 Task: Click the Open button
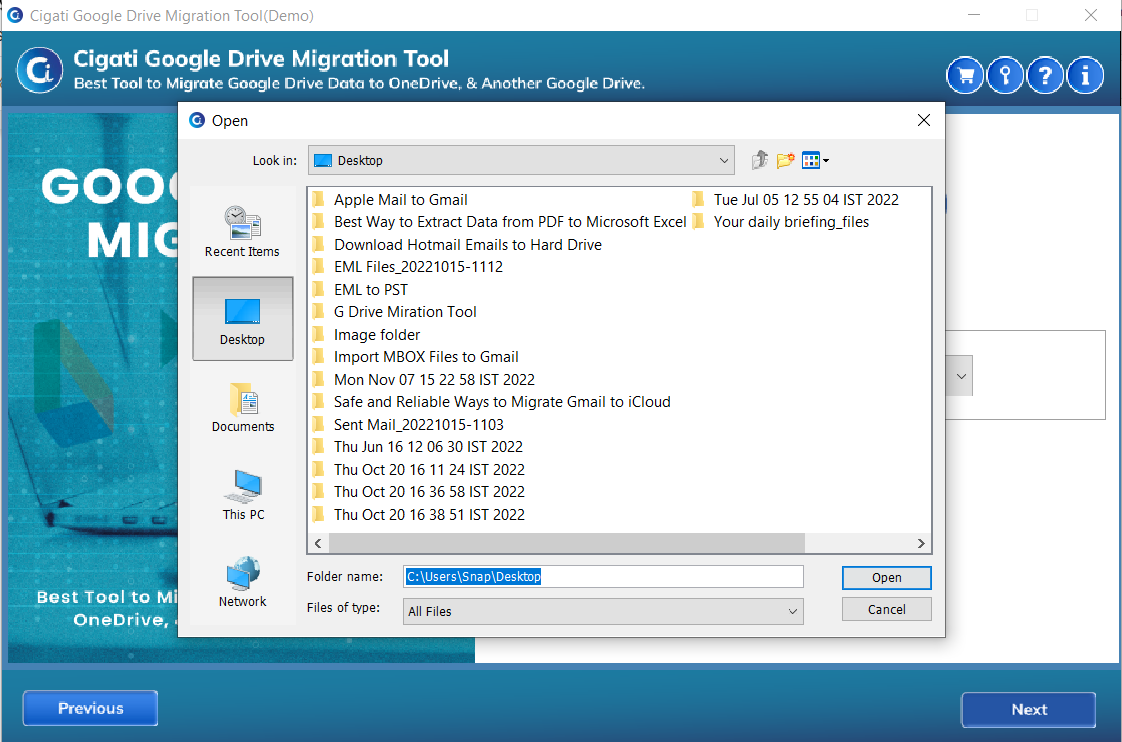[x=887, y=577]
